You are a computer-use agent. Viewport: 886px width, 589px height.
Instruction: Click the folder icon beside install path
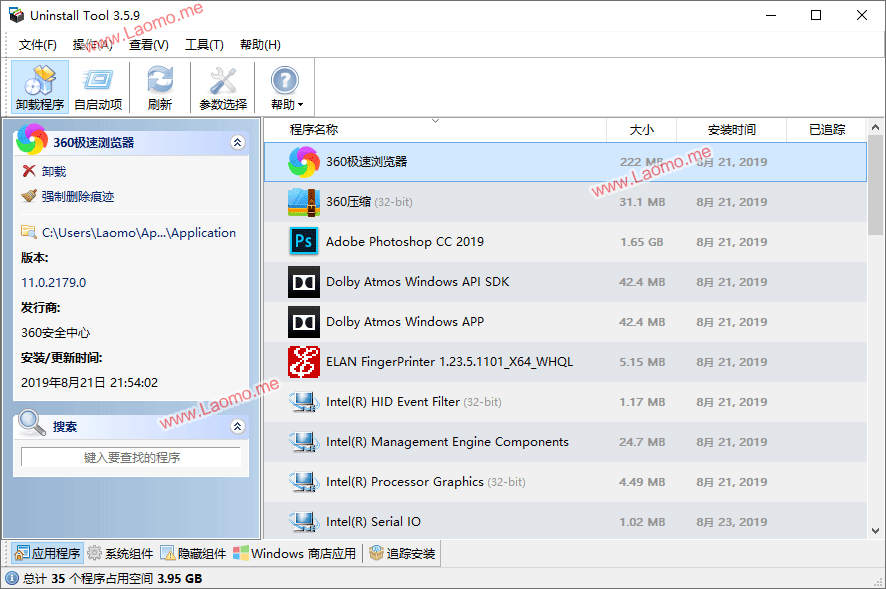29,232
